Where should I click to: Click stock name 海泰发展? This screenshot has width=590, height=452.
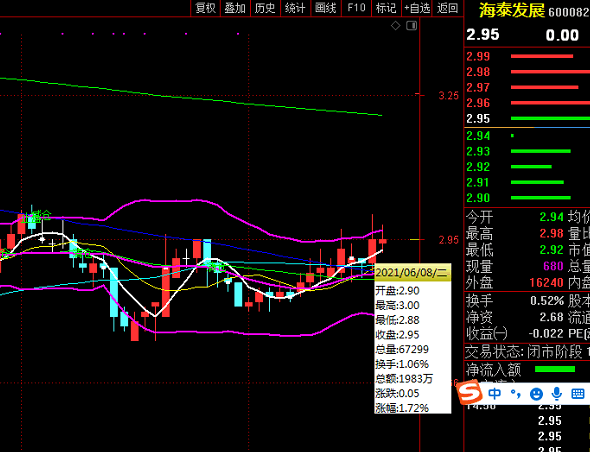pyautogui.click(x=511, y=11)
